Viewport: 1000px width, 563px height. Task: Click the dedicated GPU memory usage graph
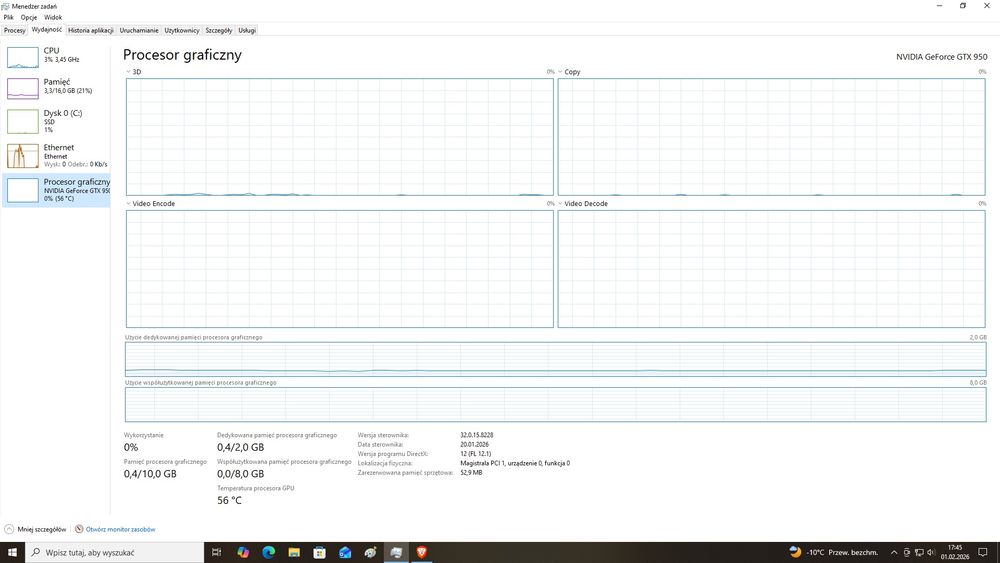pos(555,359)
